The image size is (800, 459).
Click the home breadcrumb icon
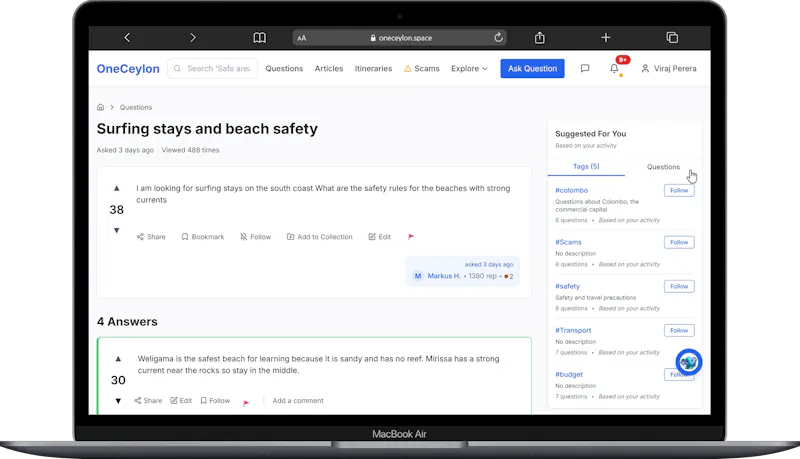[x=101, y=107]
